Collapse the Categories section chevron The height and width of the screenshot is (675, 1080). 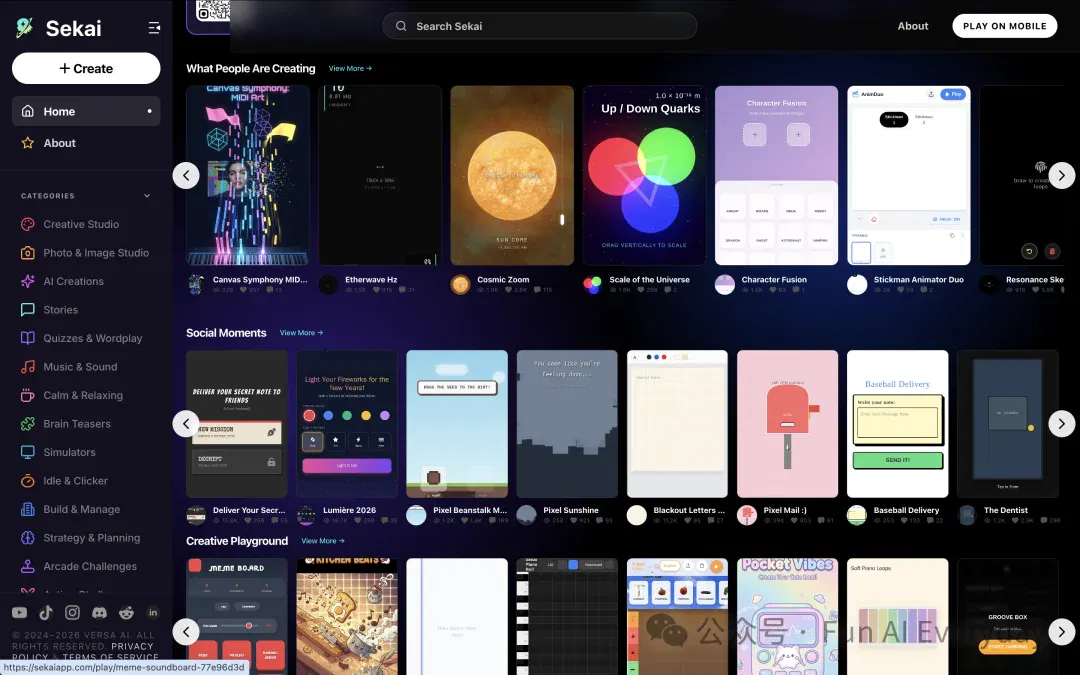pos(147,196)
